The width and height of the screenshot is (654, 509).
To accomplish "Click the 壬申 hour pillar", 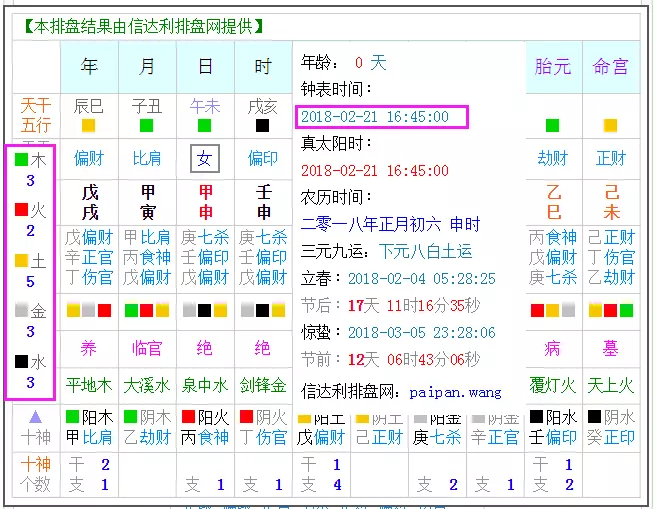I will coord(264,203).
